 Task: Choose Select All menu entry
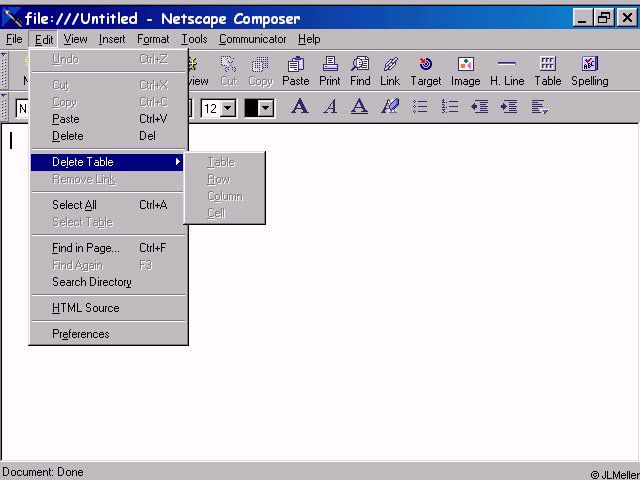[x=108, y=205]
